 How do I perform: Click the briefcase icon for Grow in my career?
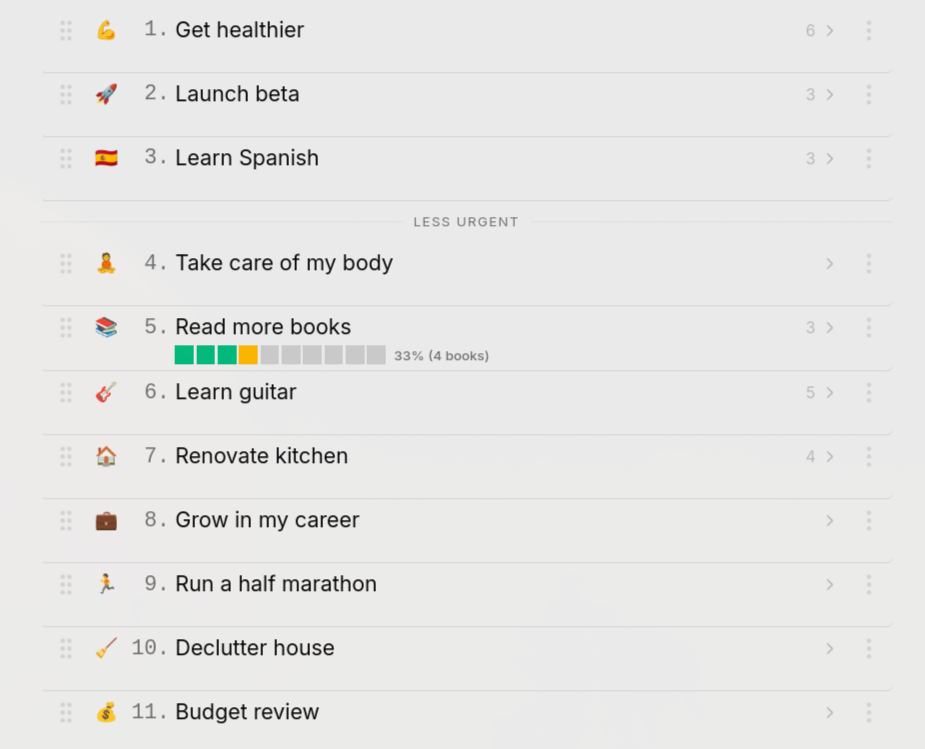(106, 520)
